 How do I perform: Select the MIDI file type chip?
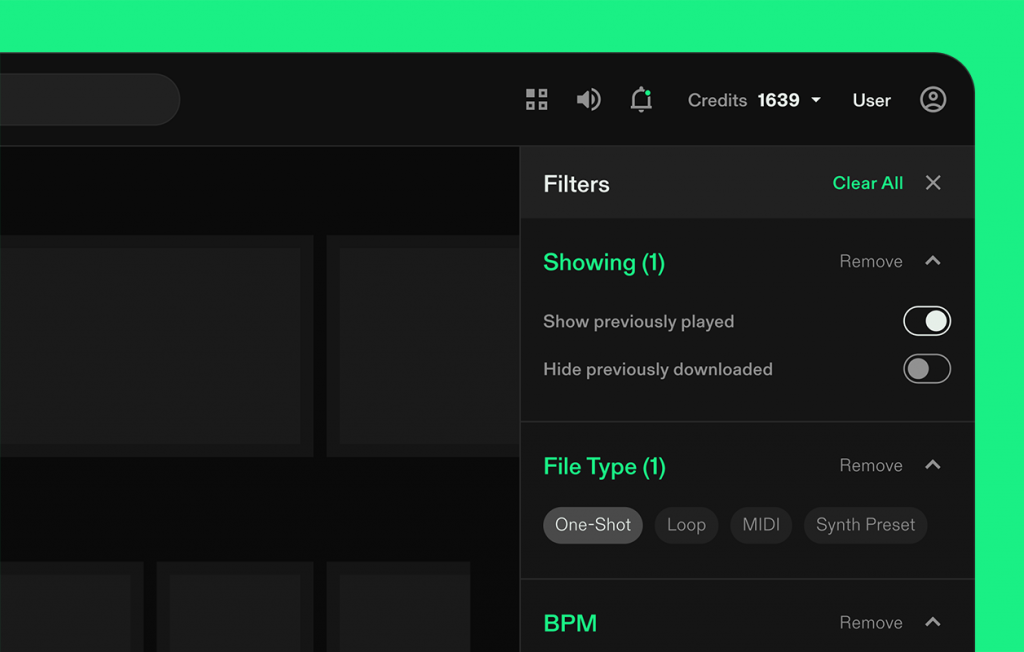pos(761,525)
